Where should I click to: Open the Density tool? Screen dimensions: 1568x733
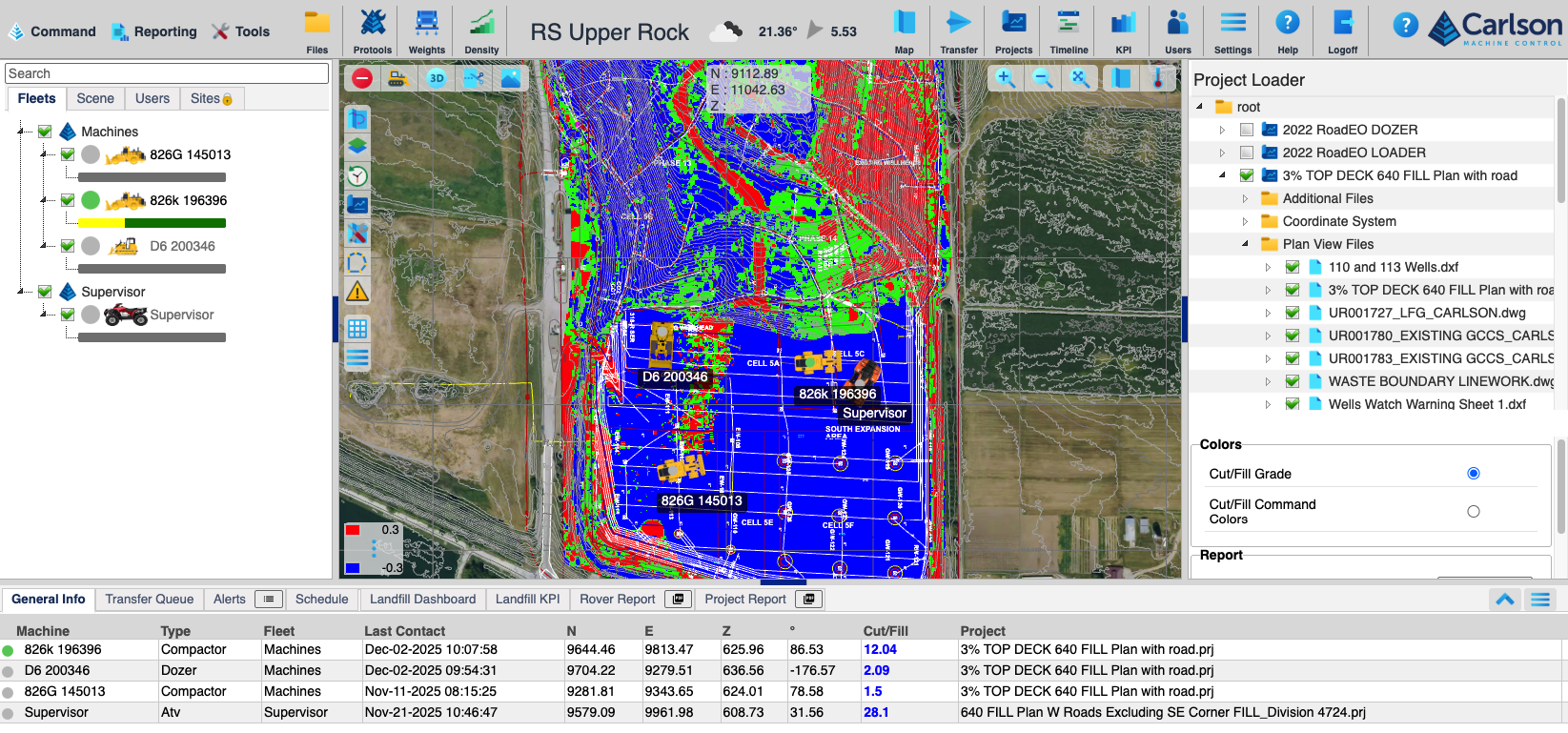[x=481, y=31]
